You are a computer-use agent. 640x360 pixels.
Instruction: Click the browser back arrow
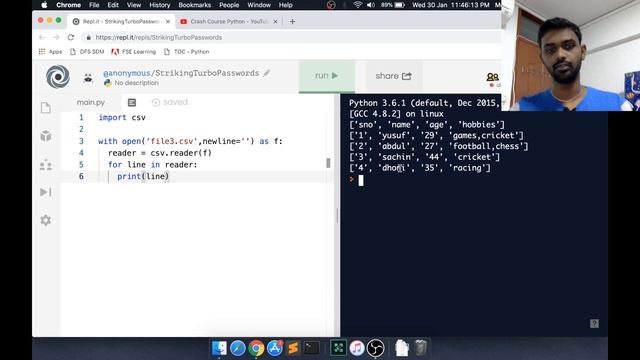click(42, 37)
